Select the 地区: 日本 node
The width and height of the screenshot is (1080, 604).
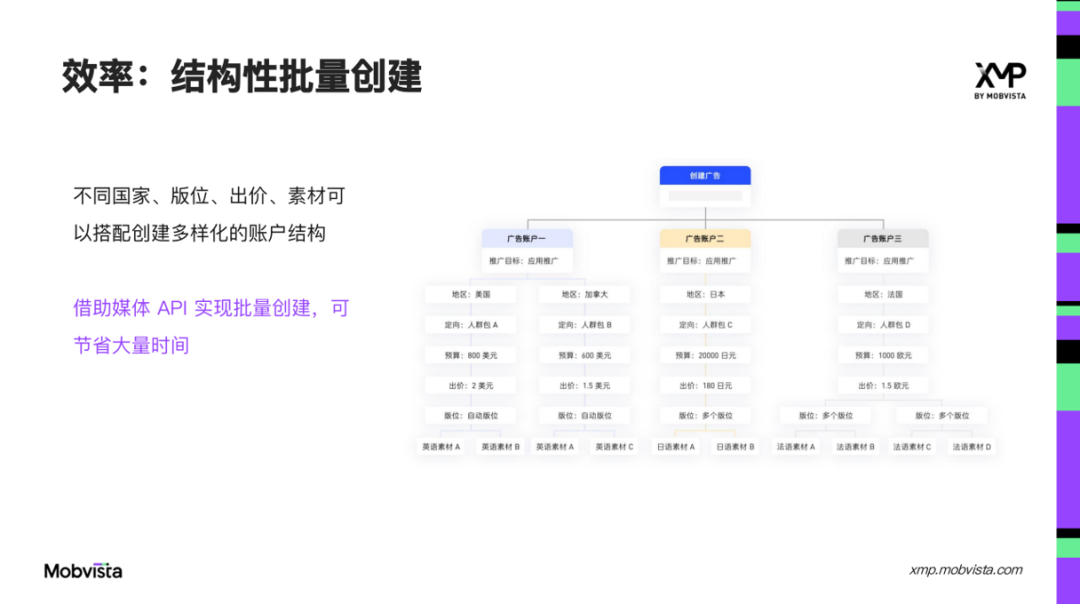[x=705, y=293]
